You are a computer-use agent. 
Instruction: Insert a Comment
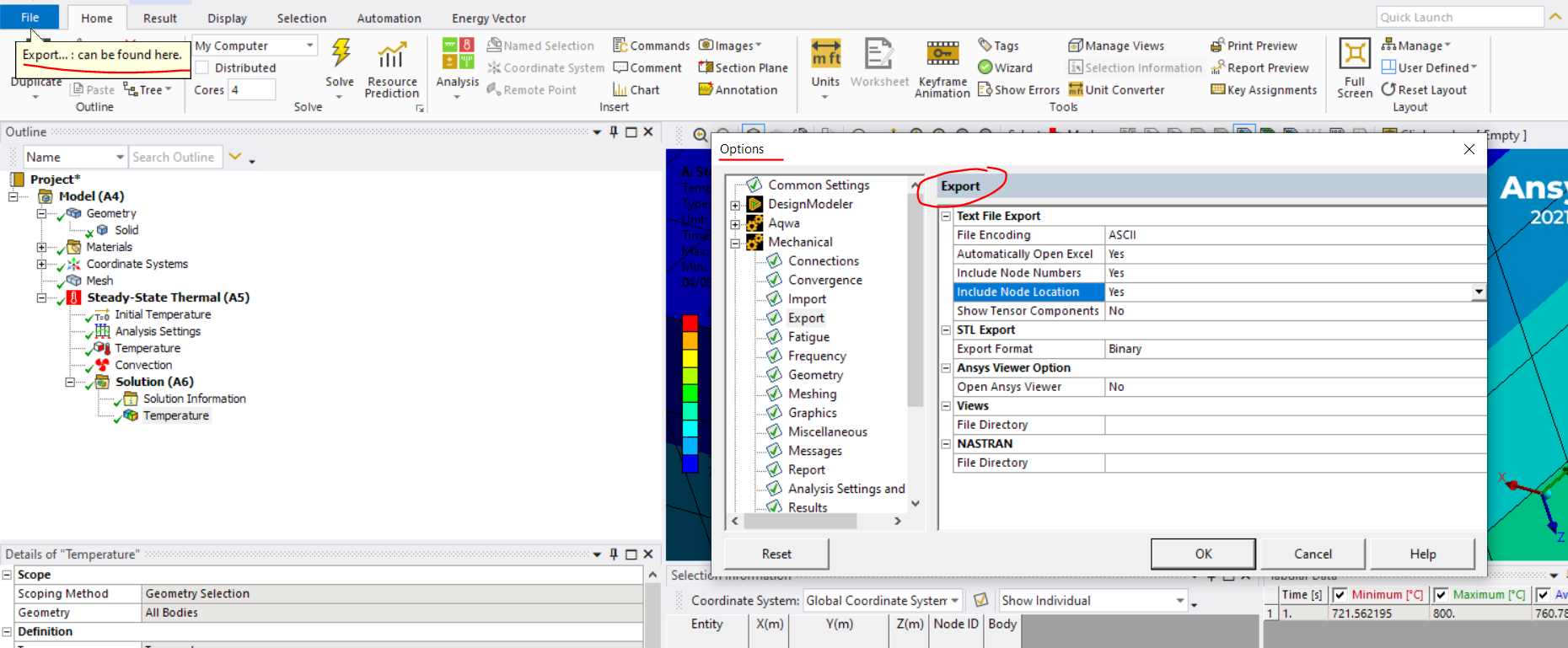[x=647, y=67]
